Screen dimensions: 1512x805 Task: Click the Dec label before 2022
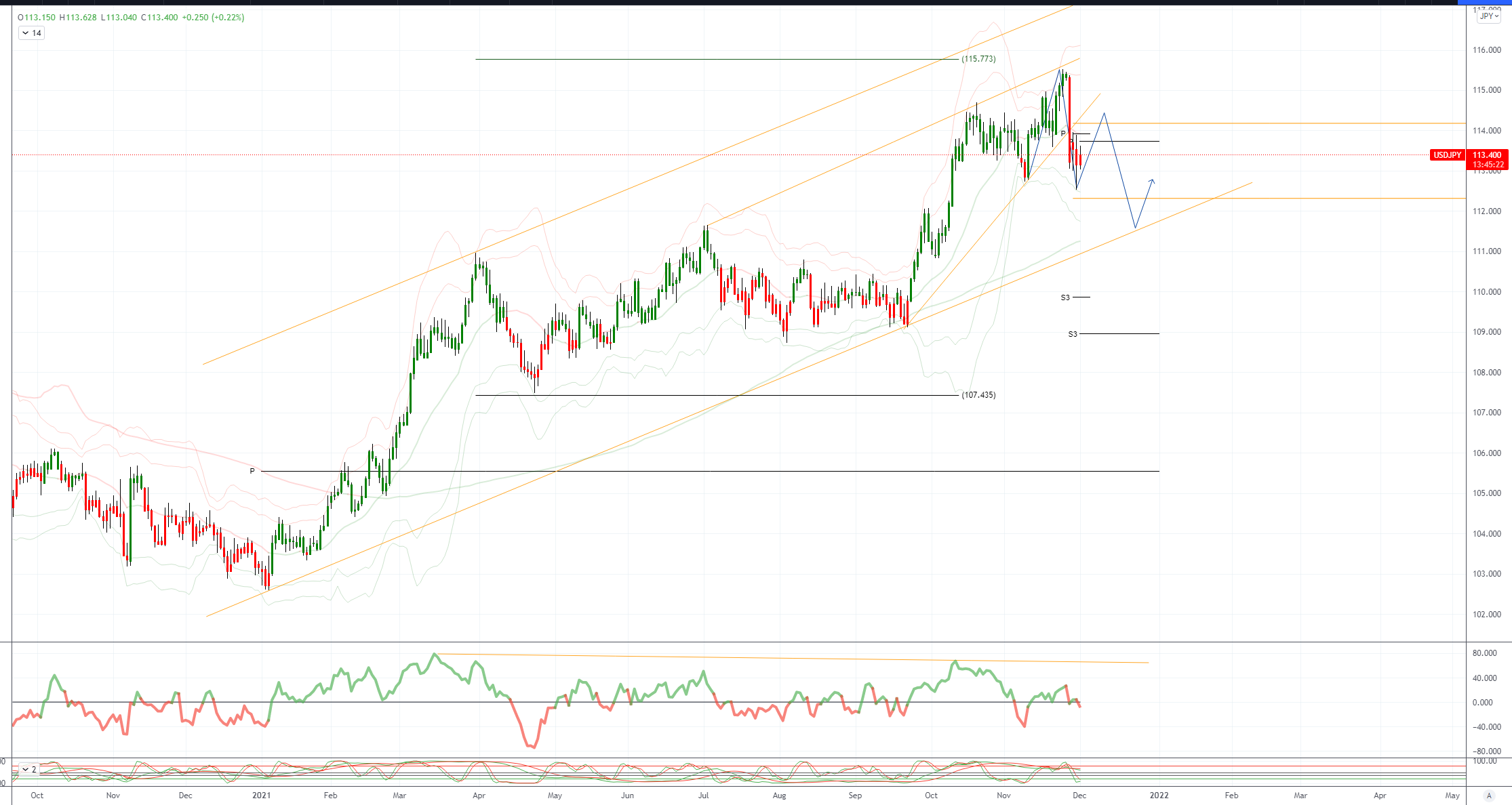coord(1079,796)
